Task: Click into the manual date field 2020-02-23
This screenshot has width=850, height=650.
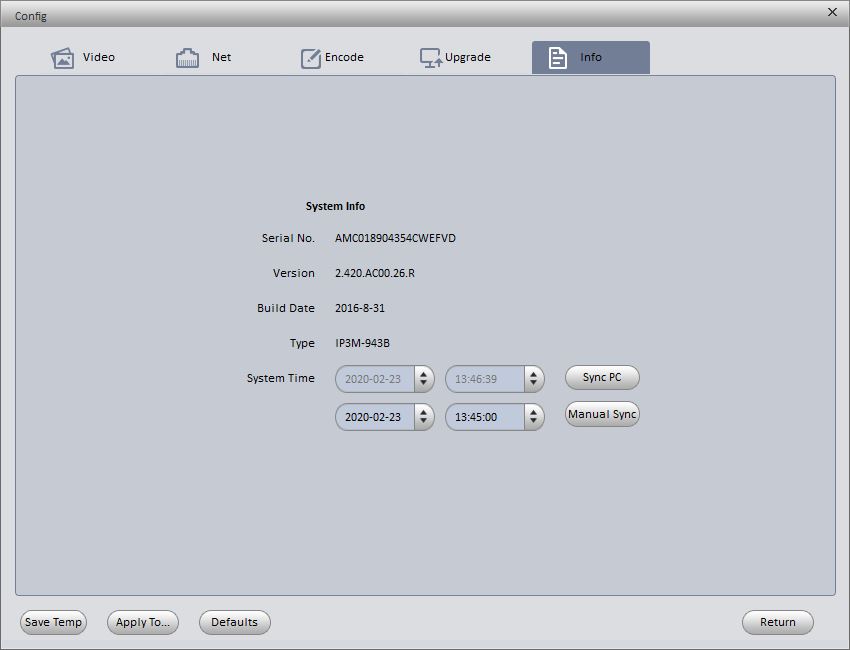Action: point(375,417)
